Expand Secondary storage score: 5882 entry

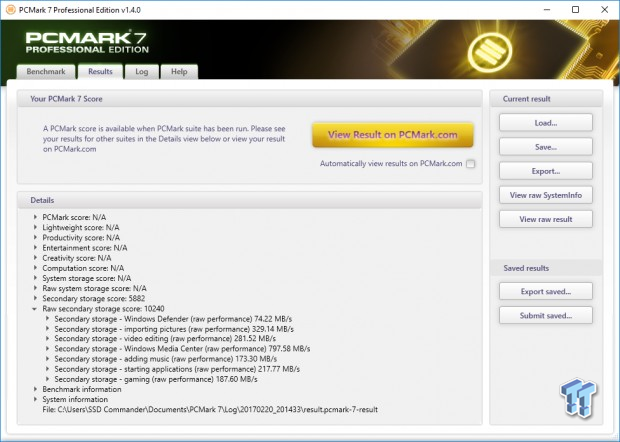37,299
